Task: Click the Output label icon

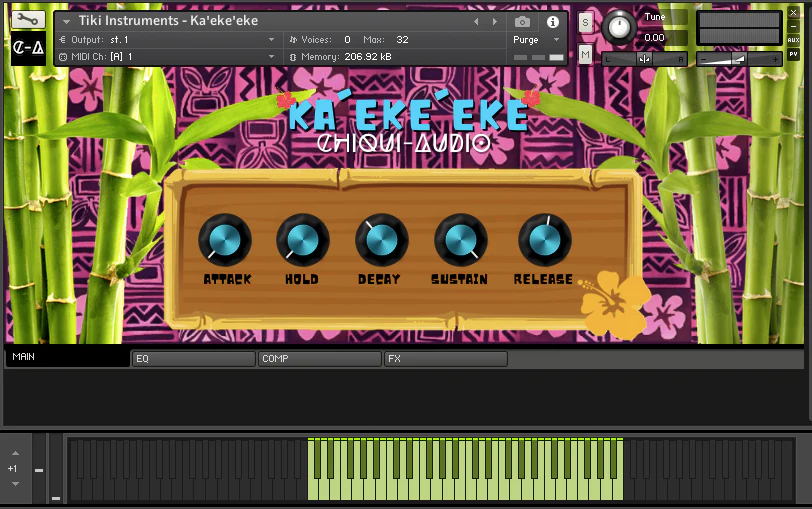Action: tap(63, 39)
